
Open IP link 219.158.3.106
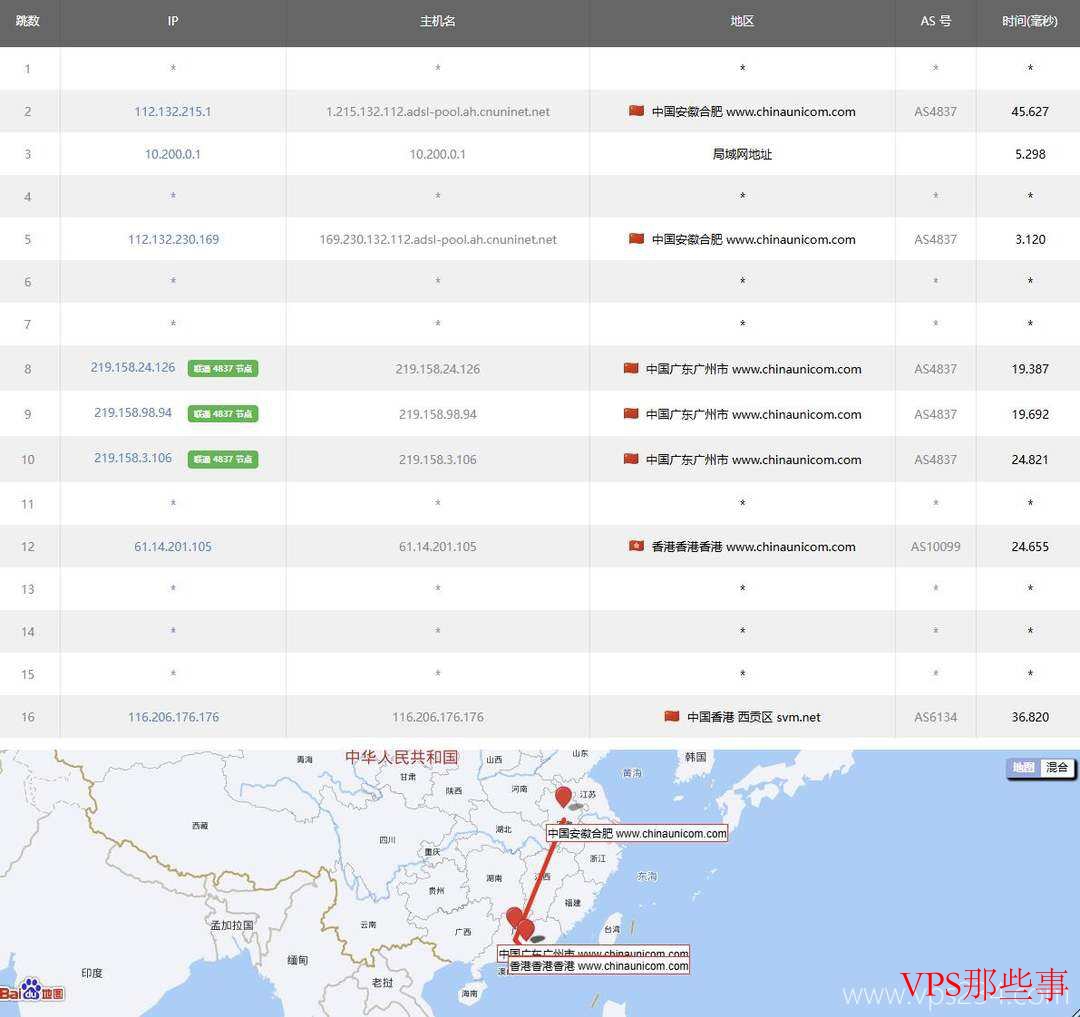click(133, 459)
